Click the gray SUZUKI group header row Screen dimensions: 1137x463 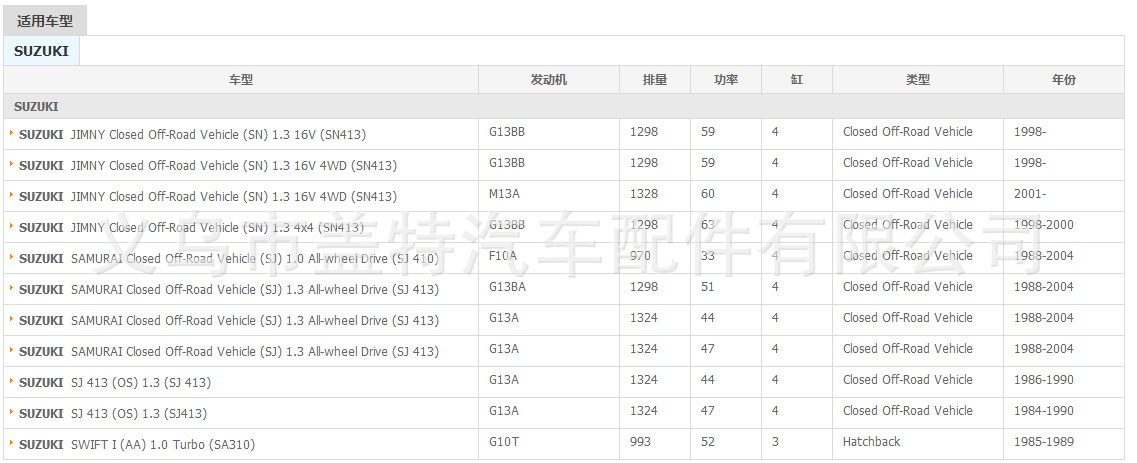tap(564, 107)
